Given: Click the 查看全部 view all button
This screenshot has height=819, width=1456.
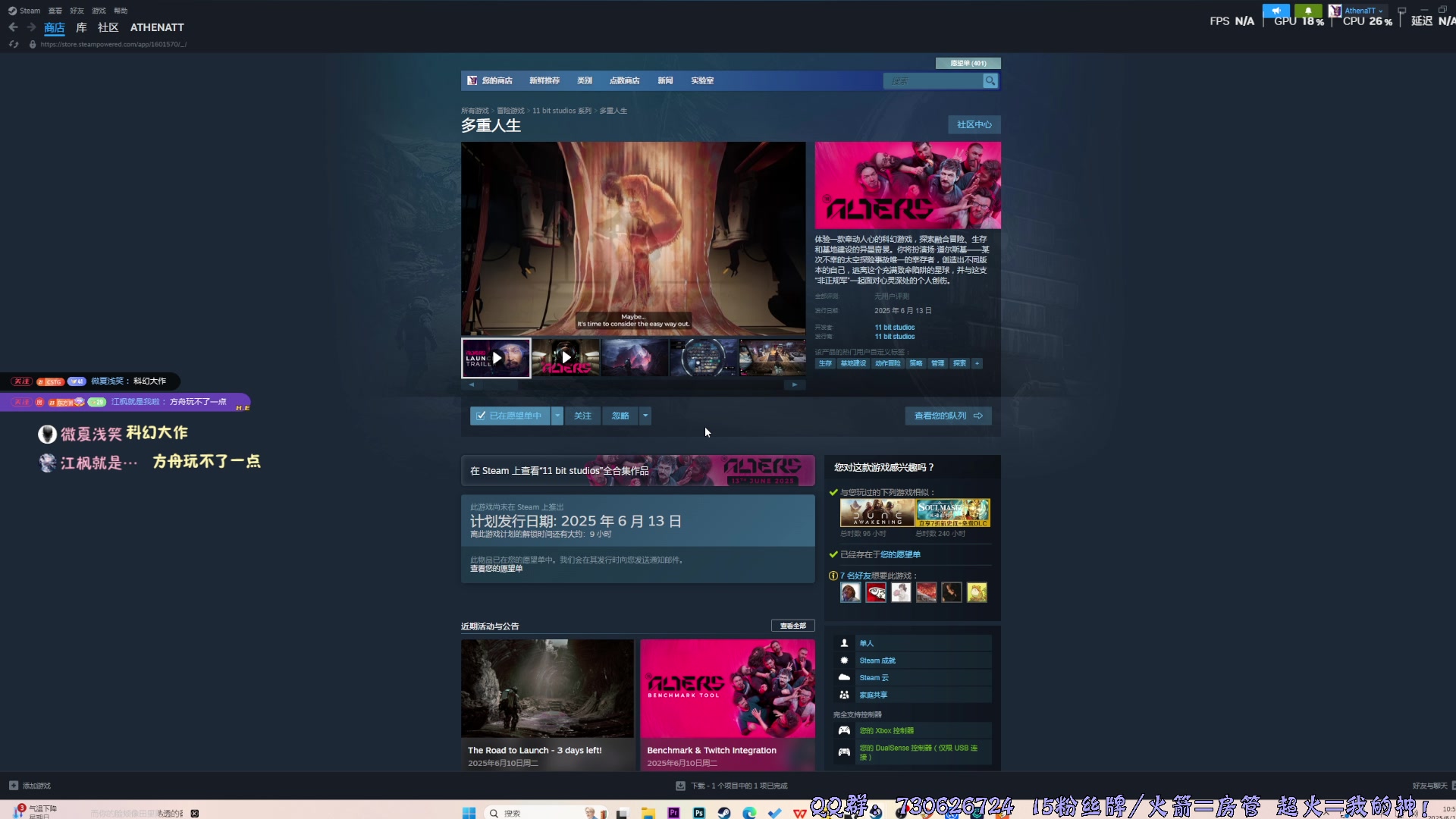Looking at the screenshot, I should tap(793, 626).
